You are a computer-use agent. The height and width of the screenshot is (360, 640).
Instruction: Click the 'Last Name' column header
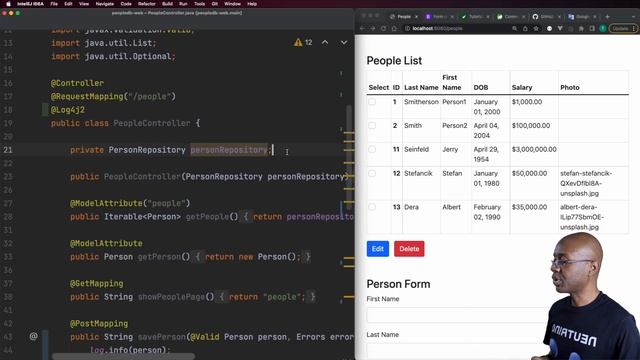pyautogui.click(x=421, y=87)
